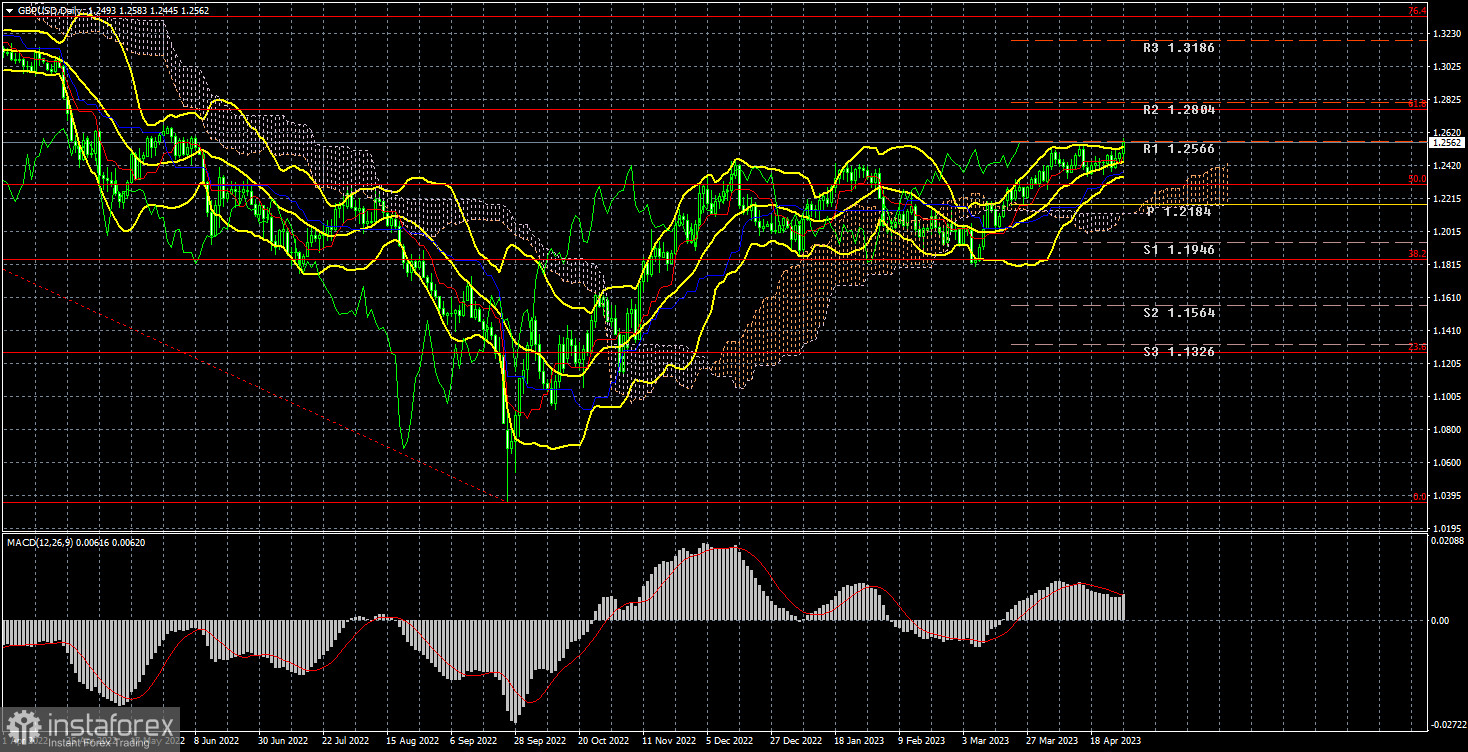Click the R2 1.2804 pivot label
Image resolution: width=1468 pixels, height=752 pixels.
point(1180,109)
